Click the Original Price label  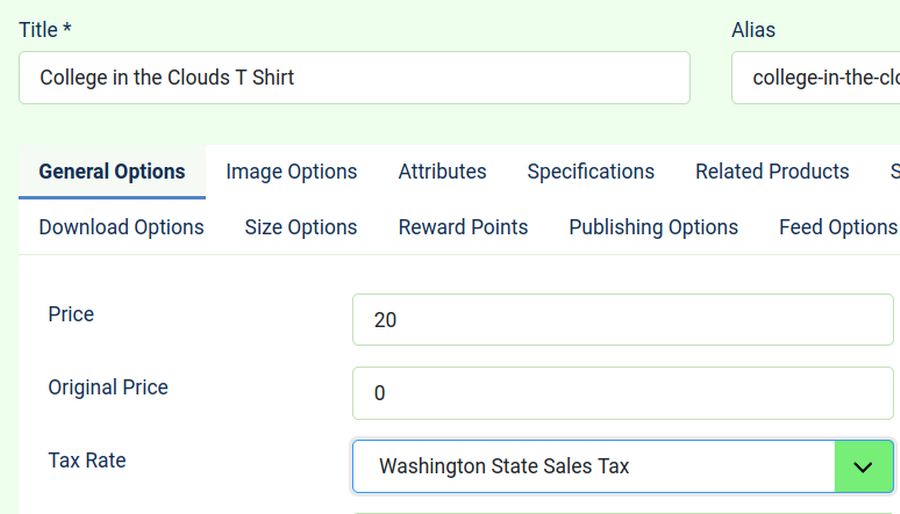click(108, 388)
